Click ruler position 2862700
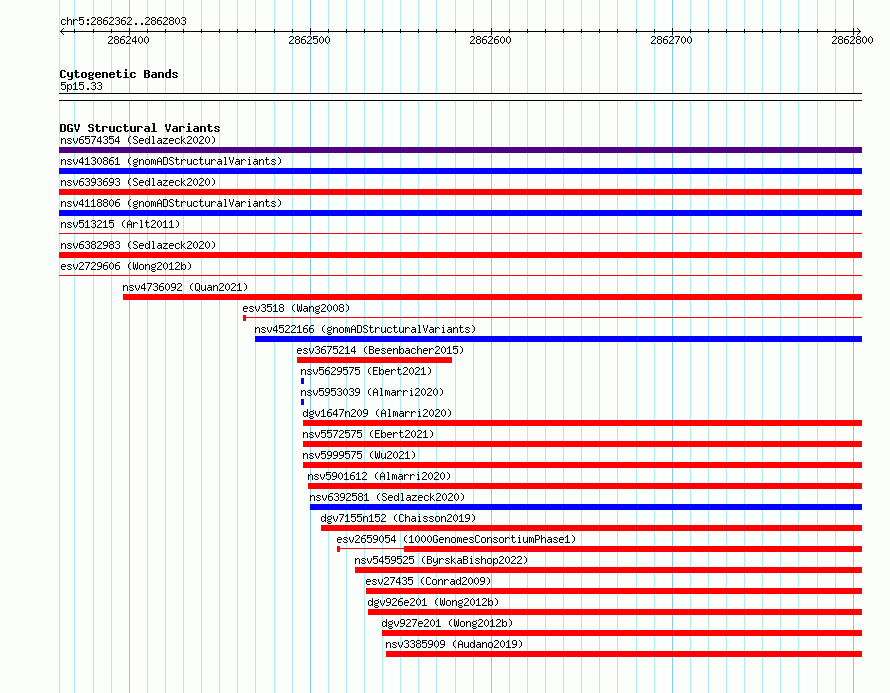The image size is (890, 693). (671, 40)
